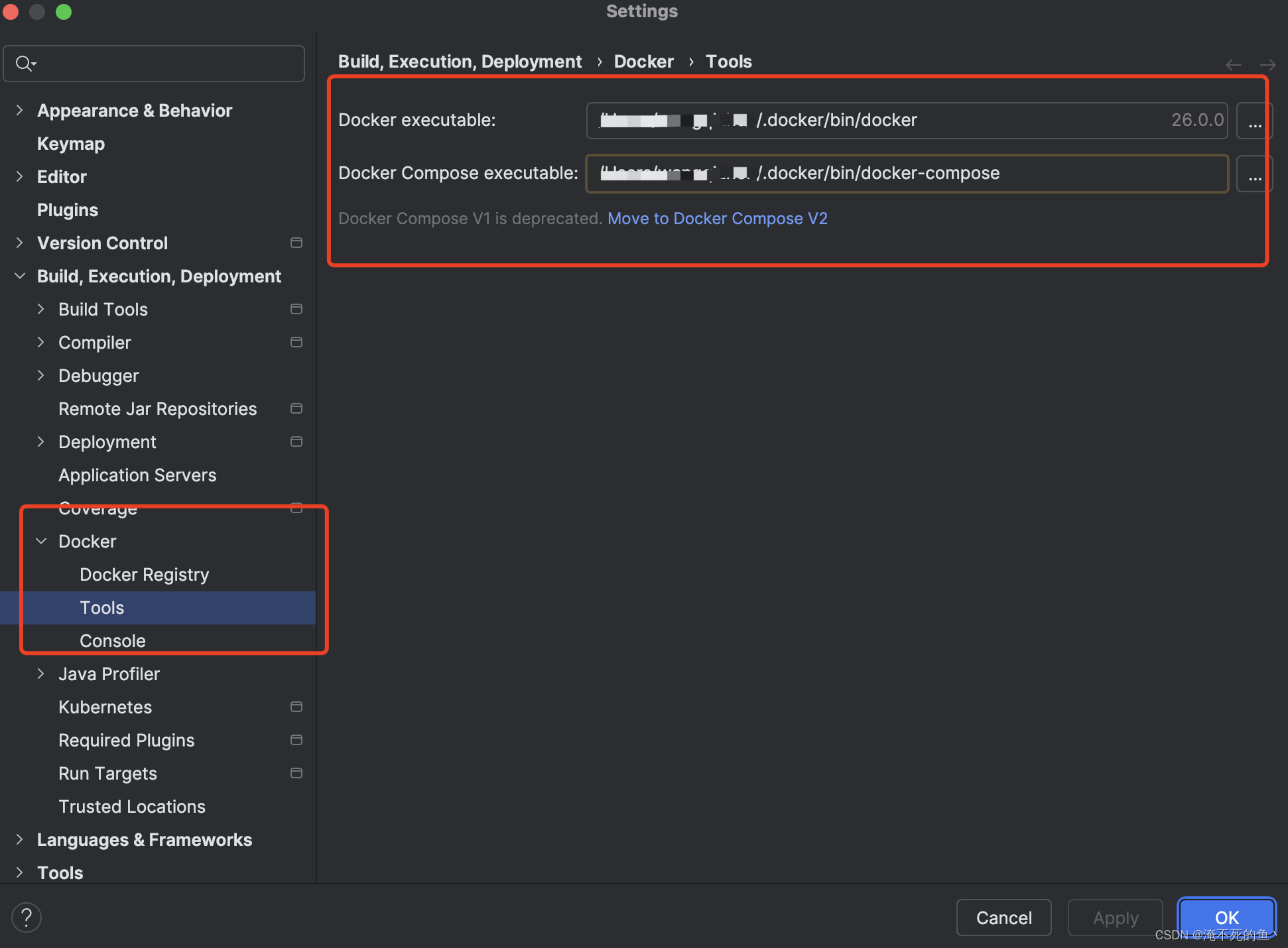This screenshot has height=948, width=1288.
Task: Click project-level icon beside Build Tools
Action: [x=296, y=309]
